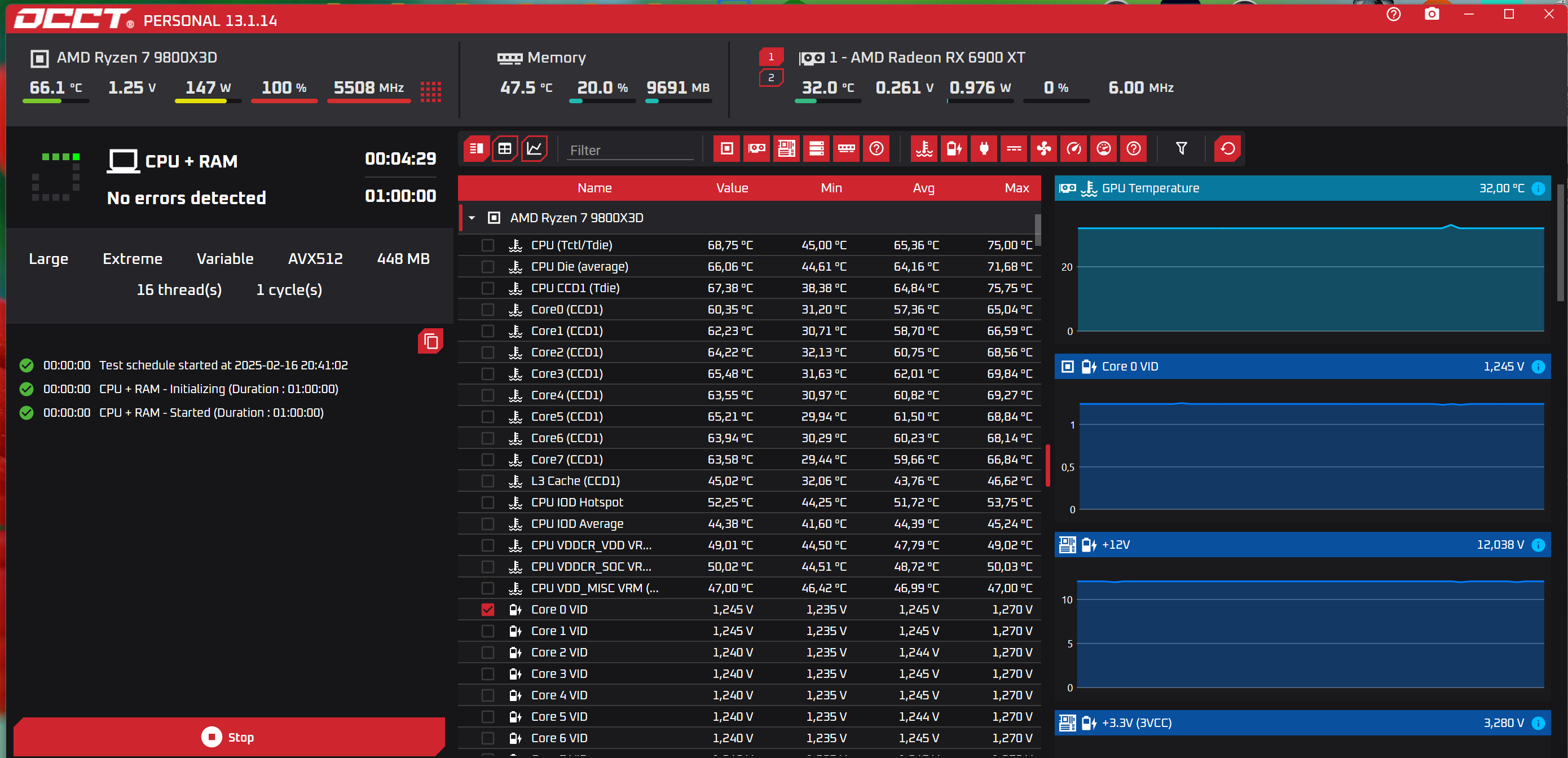The width and height of the screenshot is (1568, 758).
Task: Toggle the GPU device filter icon
Action: (x=756, y=148)
